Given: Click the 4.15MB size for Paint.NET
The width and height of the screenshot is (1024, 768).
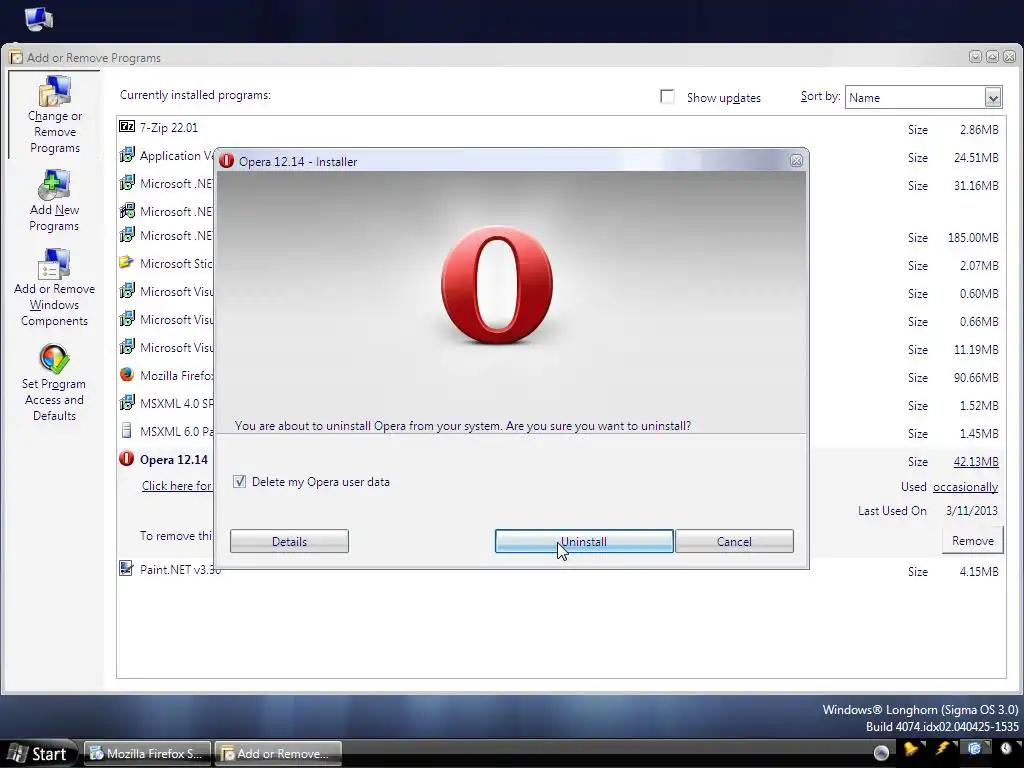Looking at the screenshot, I should click(979, 571).
